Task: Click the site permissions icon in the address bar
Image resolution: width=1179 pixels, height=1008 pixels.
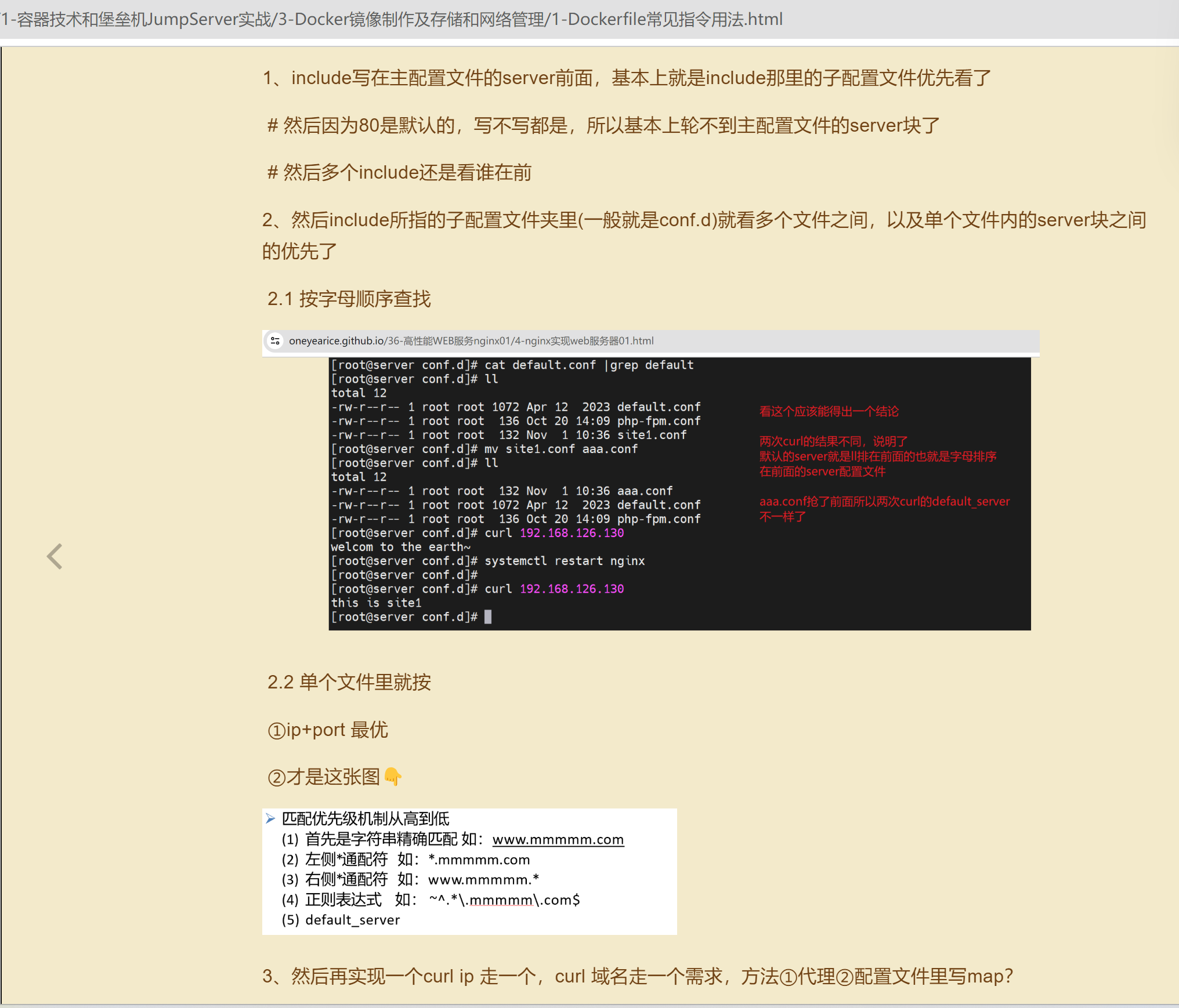Action: 275,341
